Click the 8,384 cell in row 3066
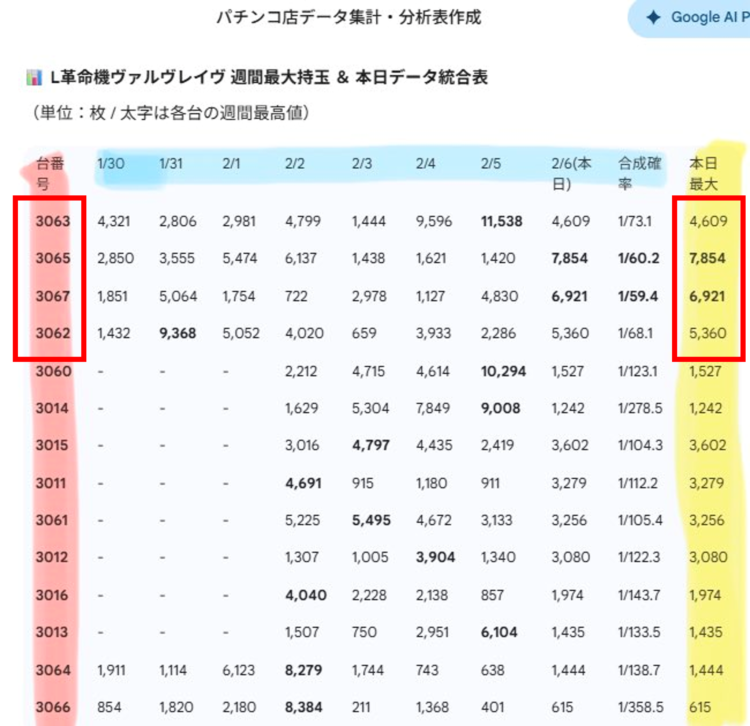The image size is (750, 726). click(x=306, y=707)
